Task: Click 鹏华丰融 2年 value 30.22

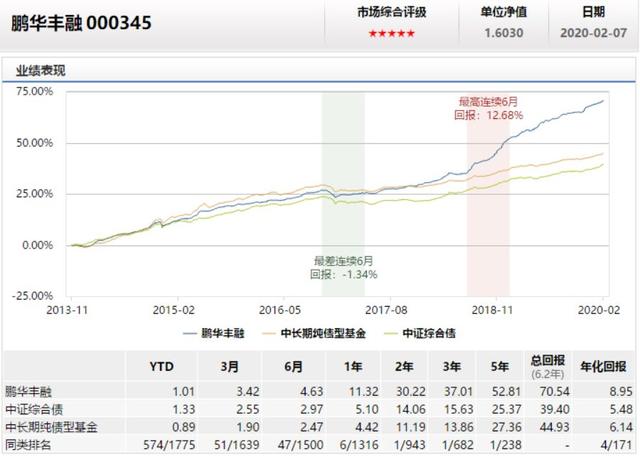Action: 411,392
